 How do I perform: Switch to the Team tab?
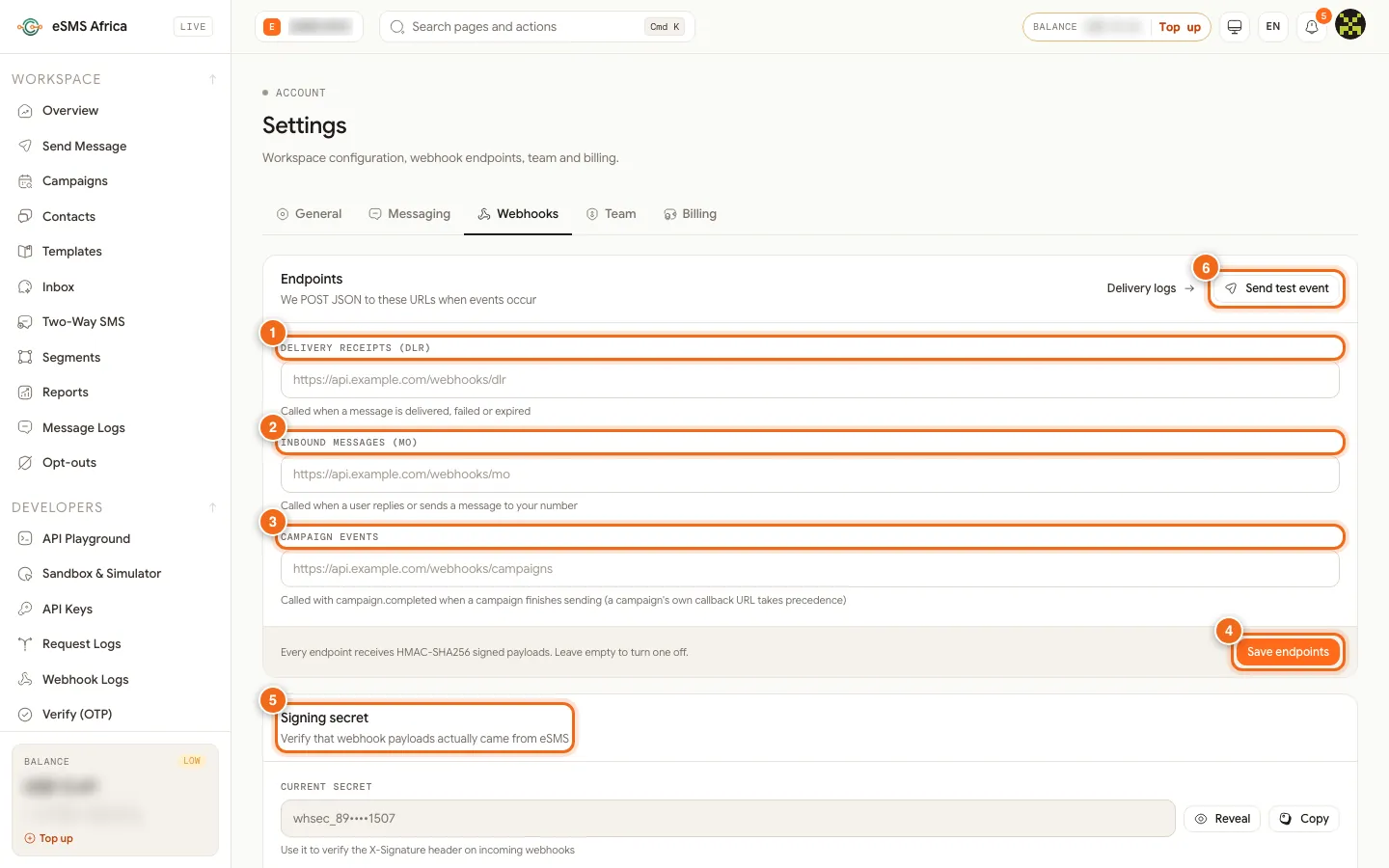point(611,214)
